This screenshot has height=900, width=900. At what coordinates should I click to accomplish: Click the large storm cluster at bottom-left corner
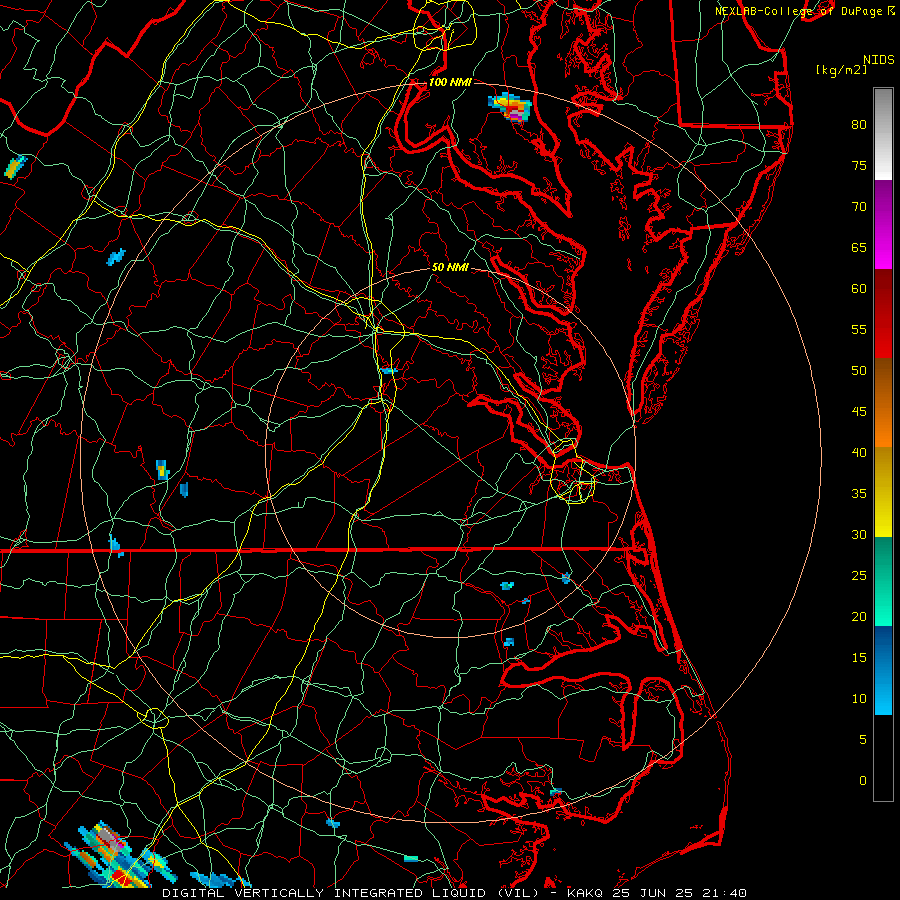119,855
